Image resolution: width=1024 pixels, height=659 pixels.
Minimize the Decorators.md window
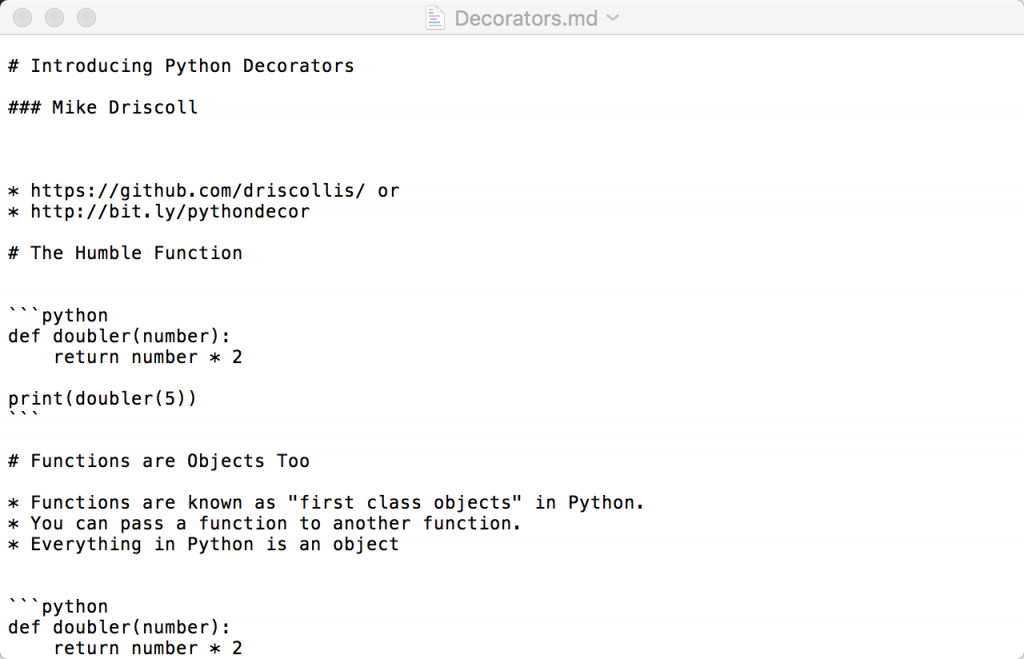54,18
